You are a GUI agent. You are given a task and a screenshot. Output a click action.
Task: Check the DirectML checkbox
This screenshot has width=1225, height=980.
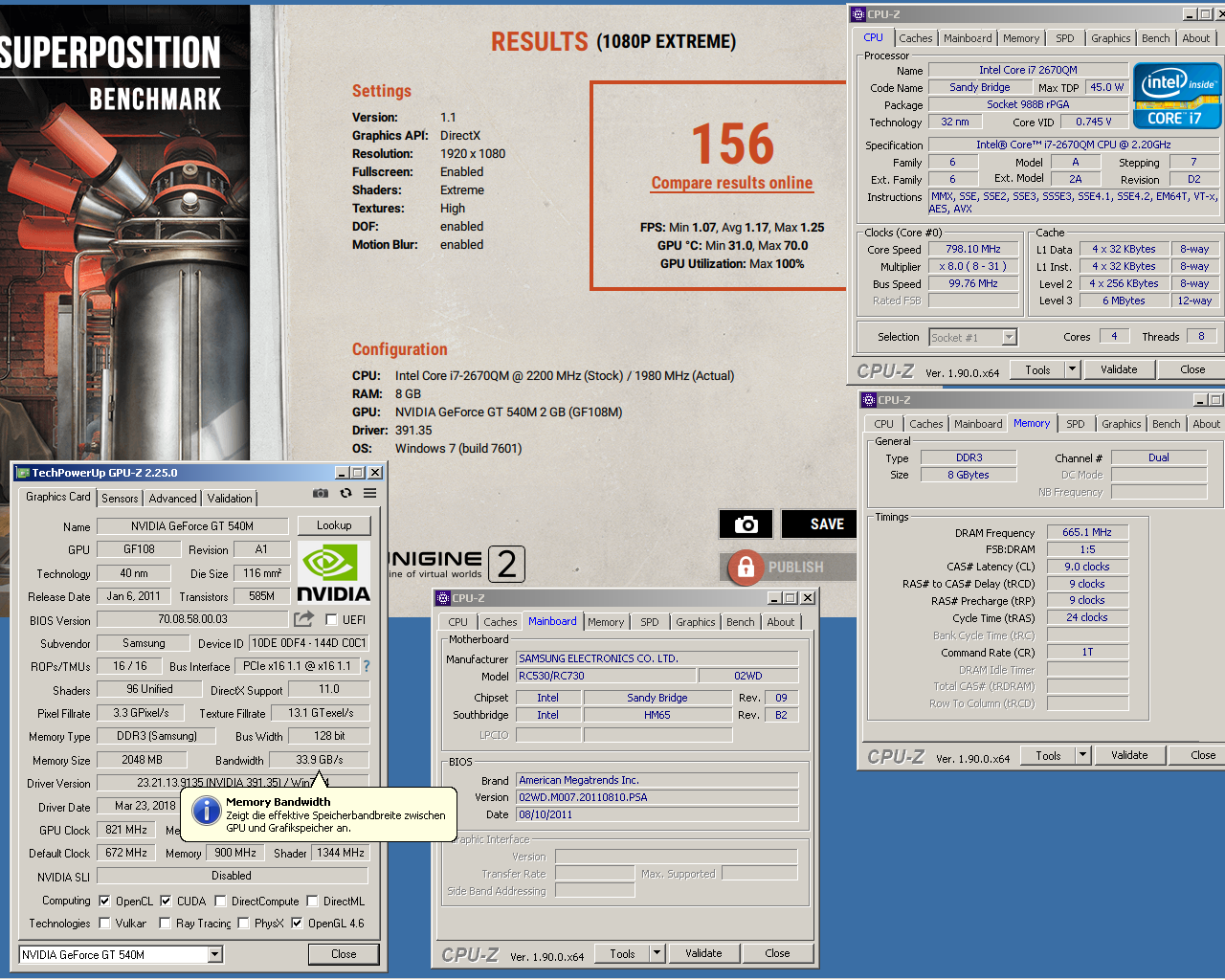click(312, 901)
